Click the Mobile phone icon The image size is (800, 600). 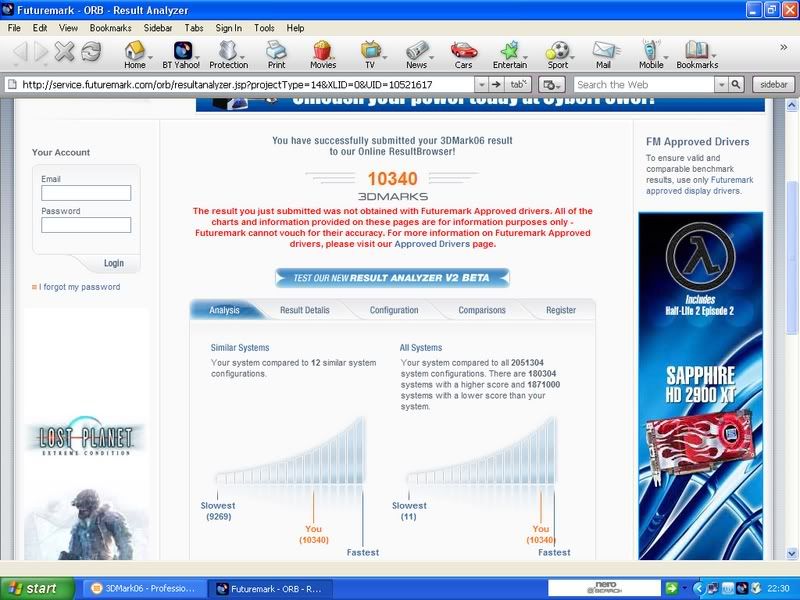[651, 55]
